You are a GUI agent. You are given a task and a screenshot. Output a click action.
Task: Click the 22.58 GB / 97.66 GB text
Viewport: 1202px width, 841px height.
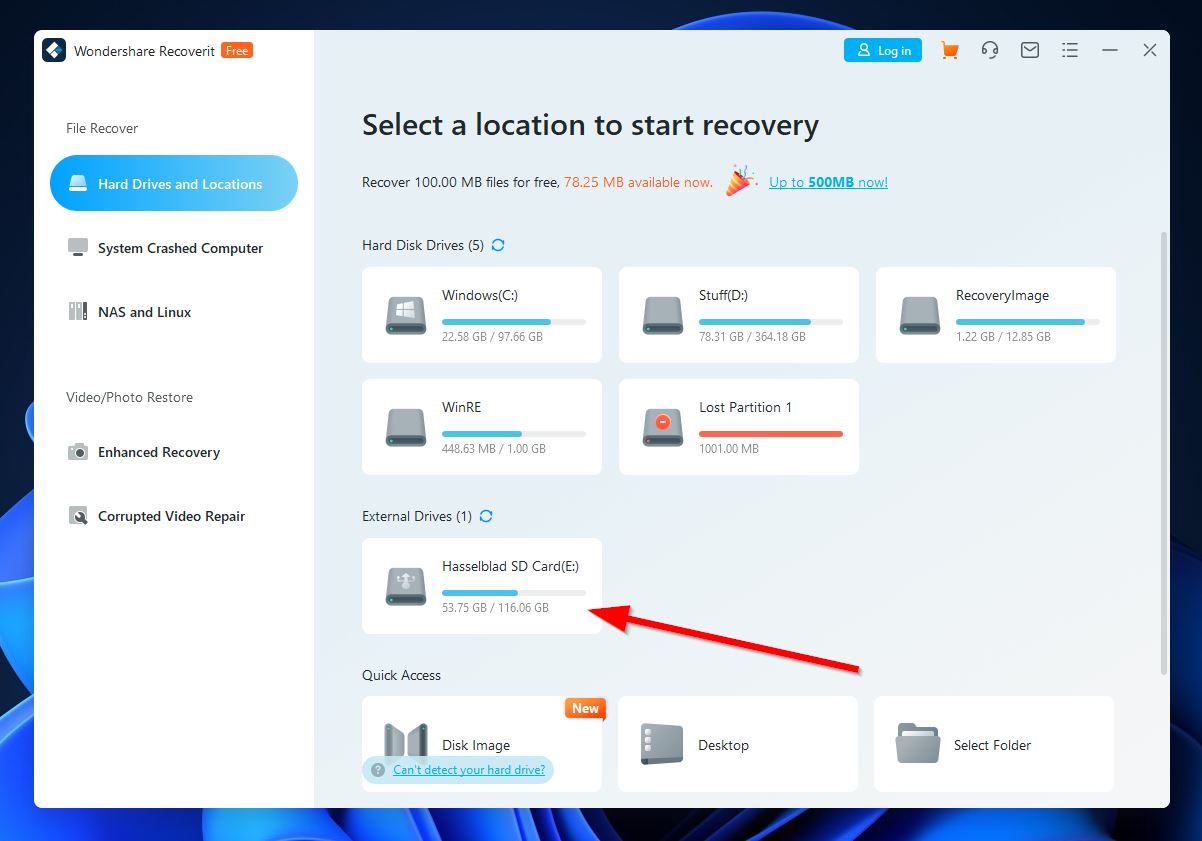tap(492, 337)
